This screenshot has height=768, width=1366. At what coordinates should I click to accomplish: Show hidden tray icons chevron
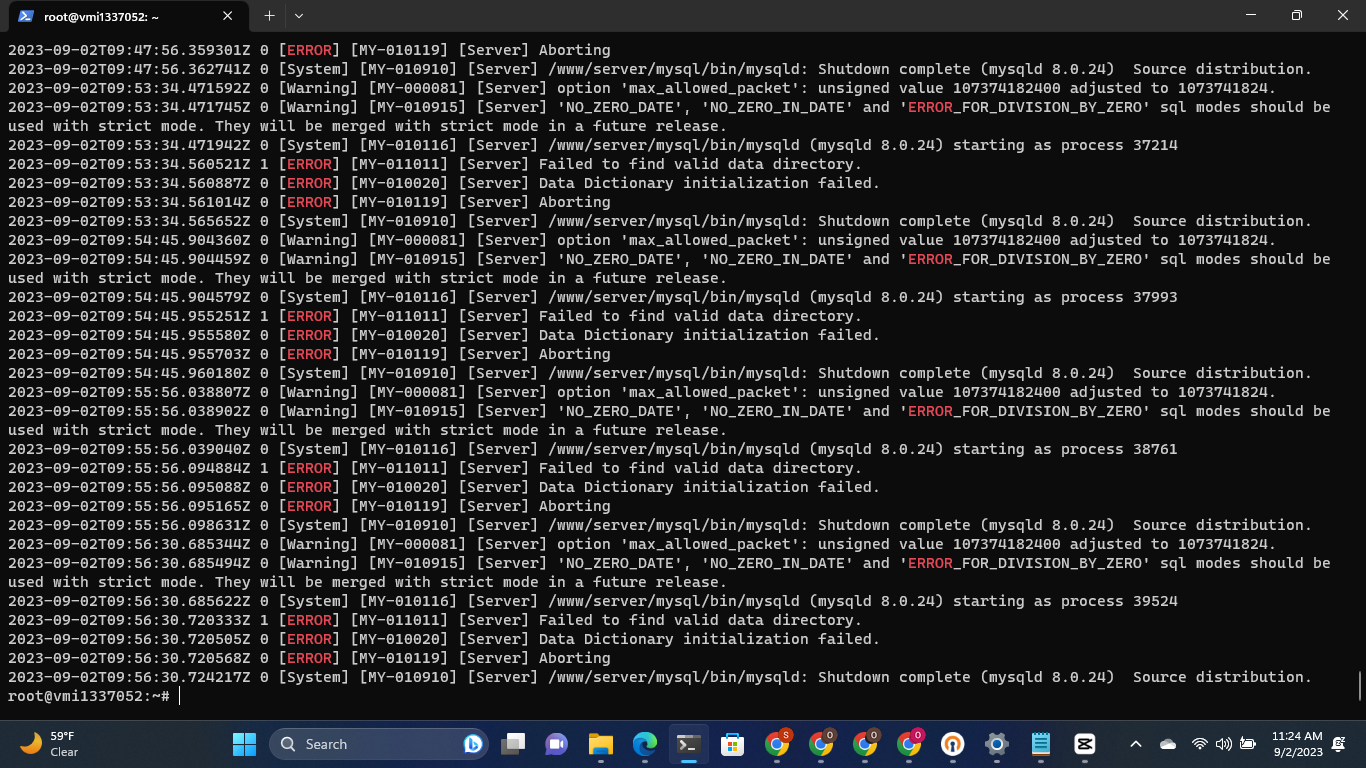(1135, 744)
